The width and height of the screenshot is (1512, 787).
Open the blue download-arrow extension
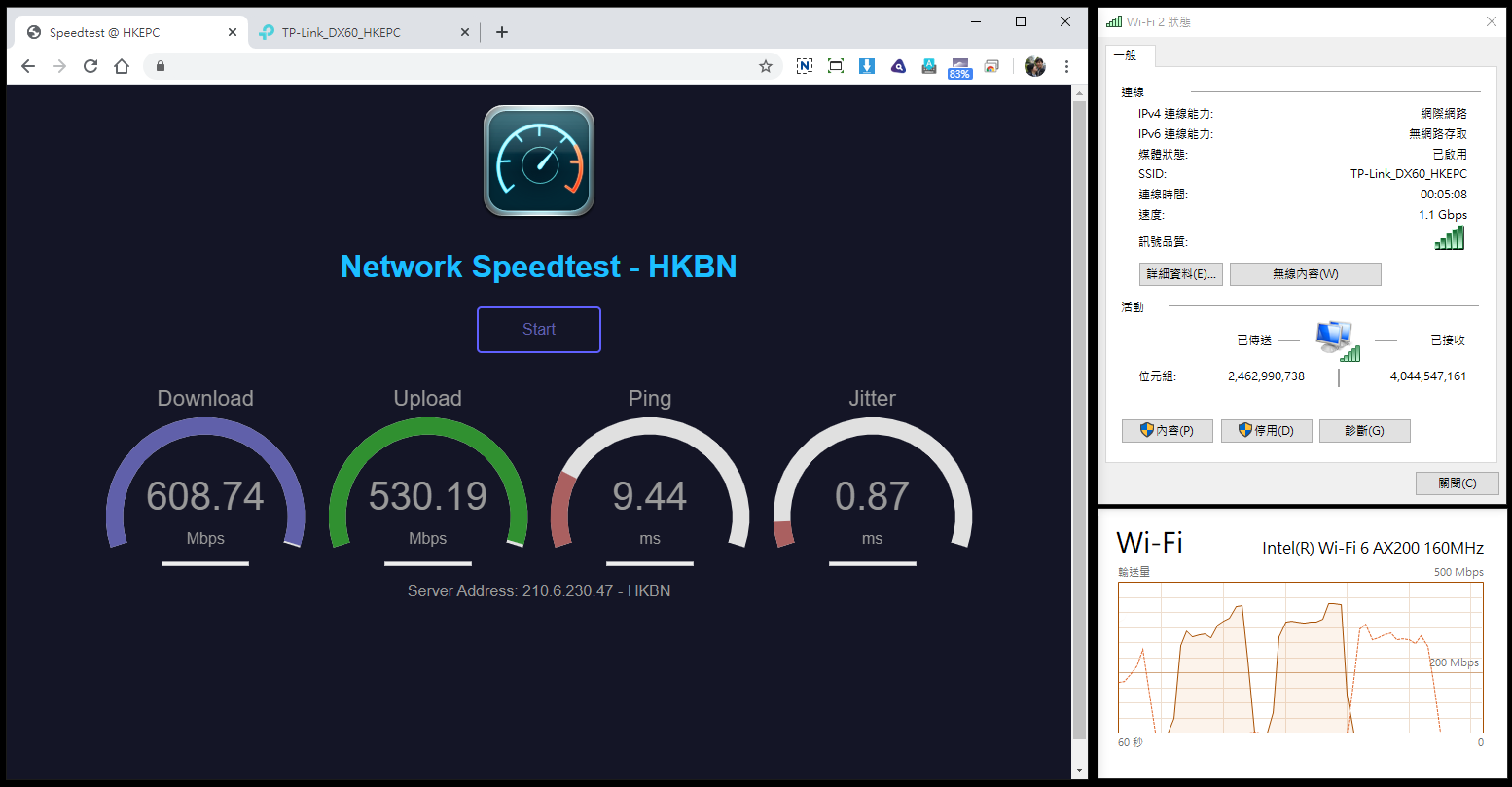pyautogui.click(x=867, y=66)
